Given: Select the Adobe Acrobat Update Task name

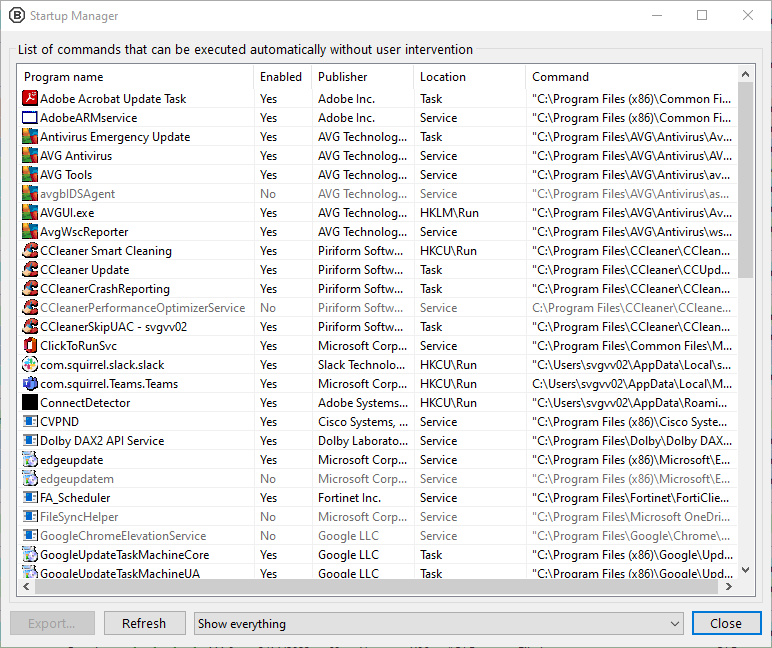Looking at the screenshot, I should (113, 99).
